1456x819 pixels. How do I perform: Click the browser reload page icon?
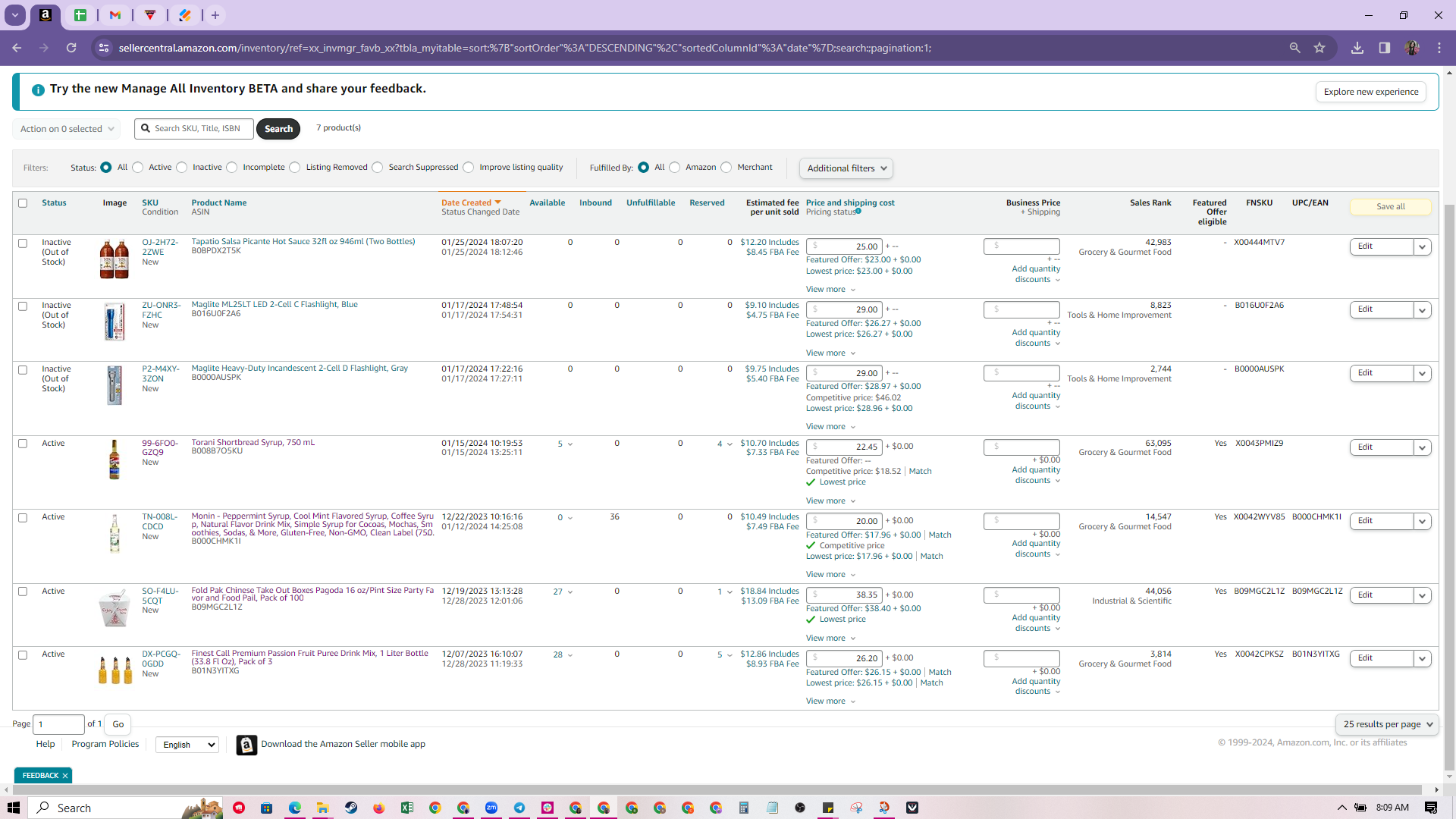point(71,48)
